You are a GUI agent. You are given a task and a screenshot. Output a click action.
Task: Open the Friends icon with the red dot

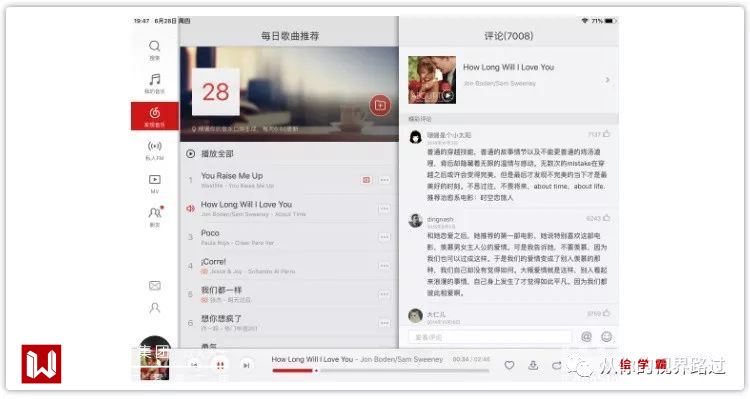click(155, 212)
